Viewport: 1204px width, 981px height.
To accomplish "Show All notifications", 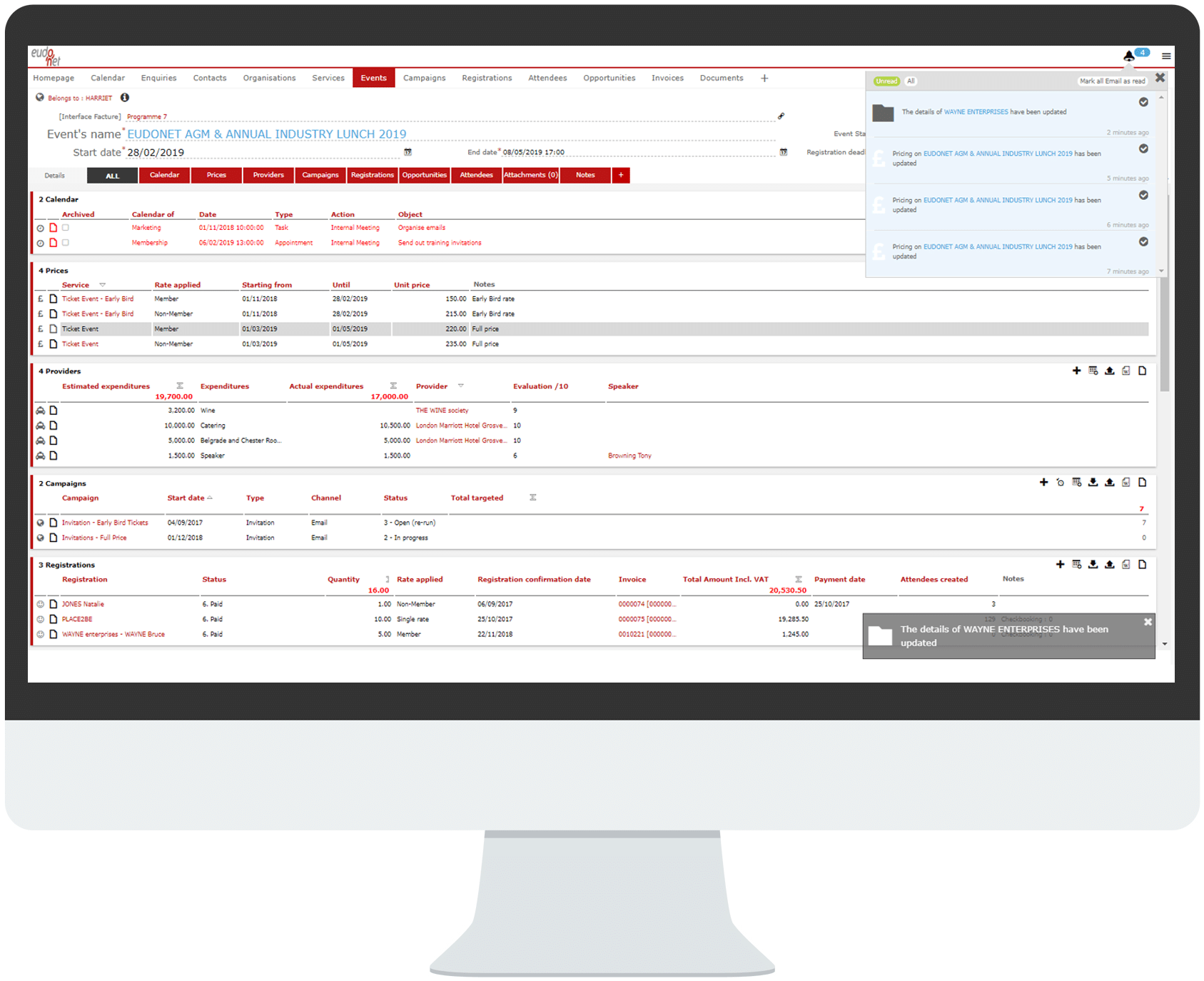I will 911,81.
